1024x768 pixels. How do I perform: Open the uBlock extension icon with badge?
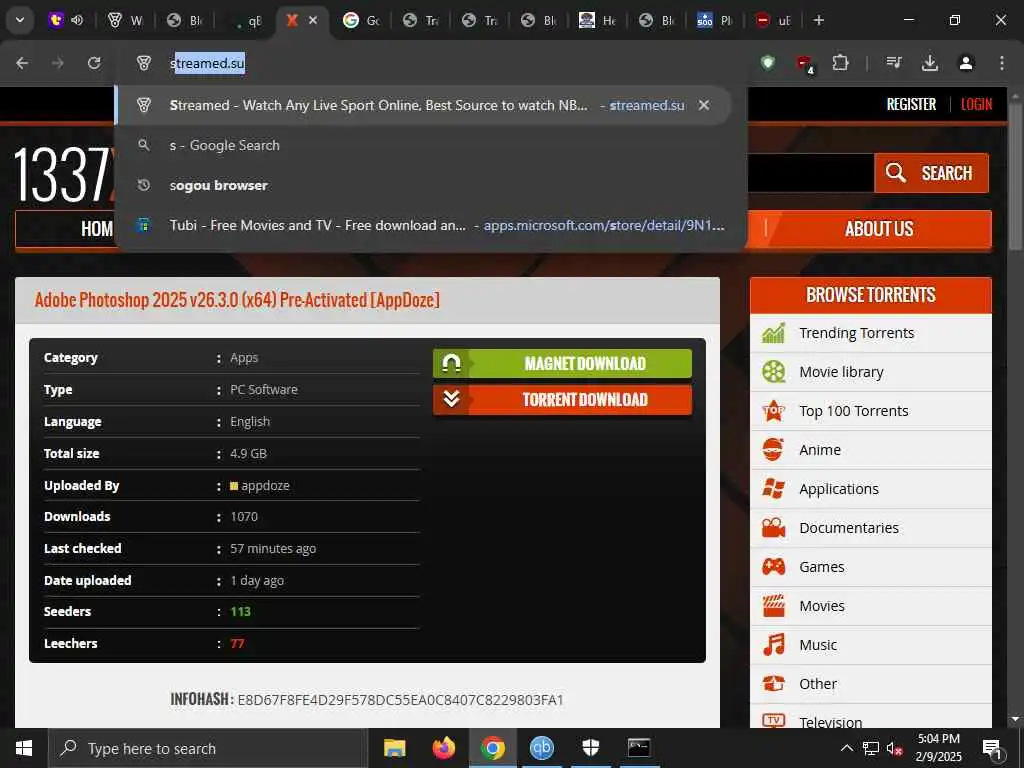pos(804,63)
